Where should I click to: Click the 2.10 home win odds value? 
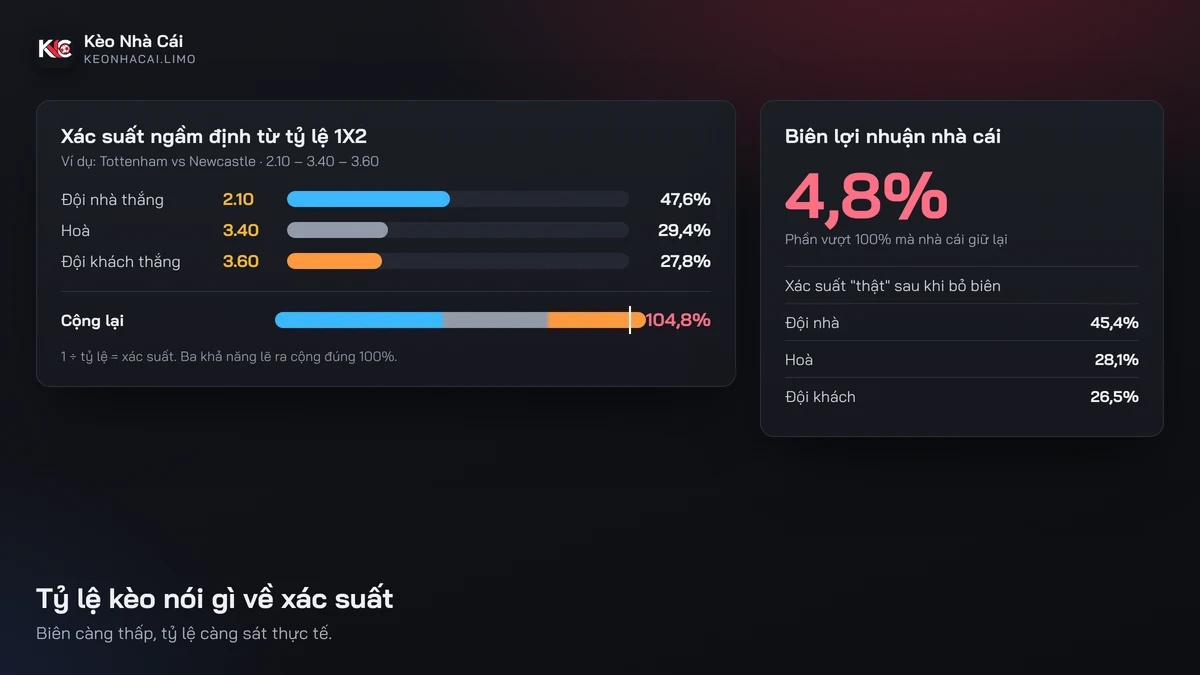[238, 199]
